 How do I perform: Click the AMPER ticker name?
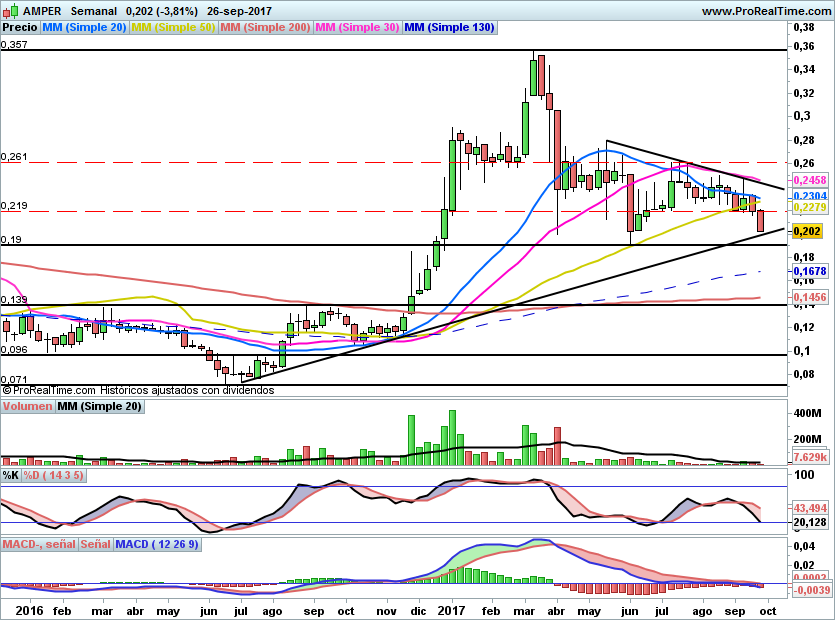click(x=42, y=11)
